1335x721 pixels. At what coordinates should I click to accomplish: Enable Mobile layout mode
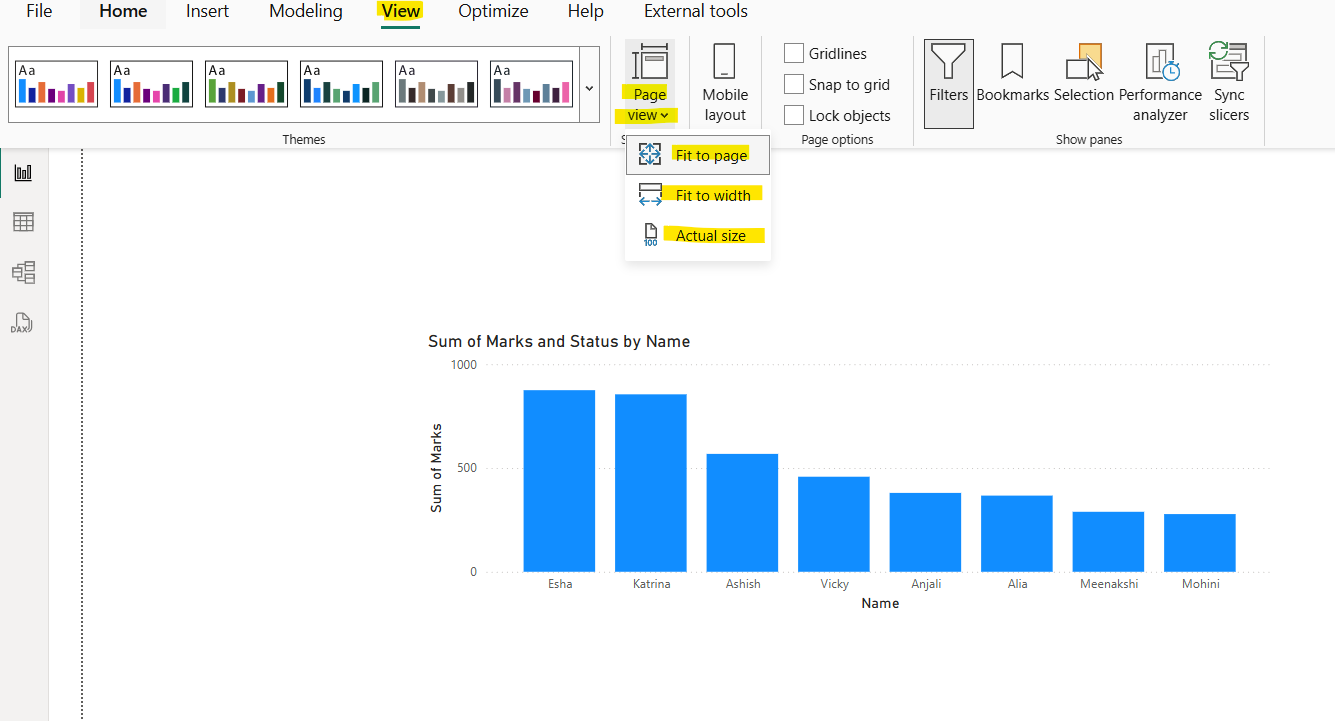pos(725,80)
